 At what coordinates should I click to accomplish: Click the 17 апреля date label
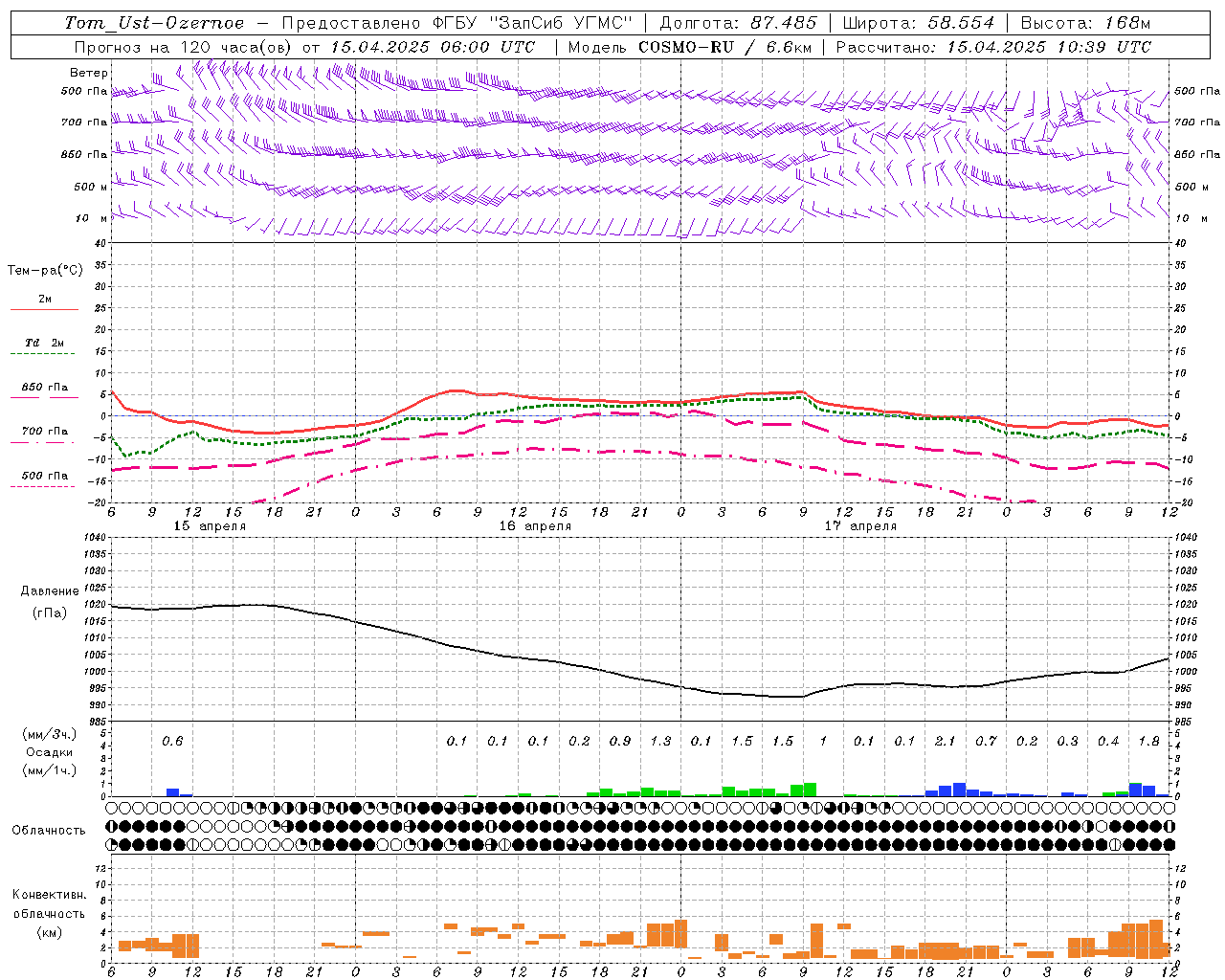[860, 526]
